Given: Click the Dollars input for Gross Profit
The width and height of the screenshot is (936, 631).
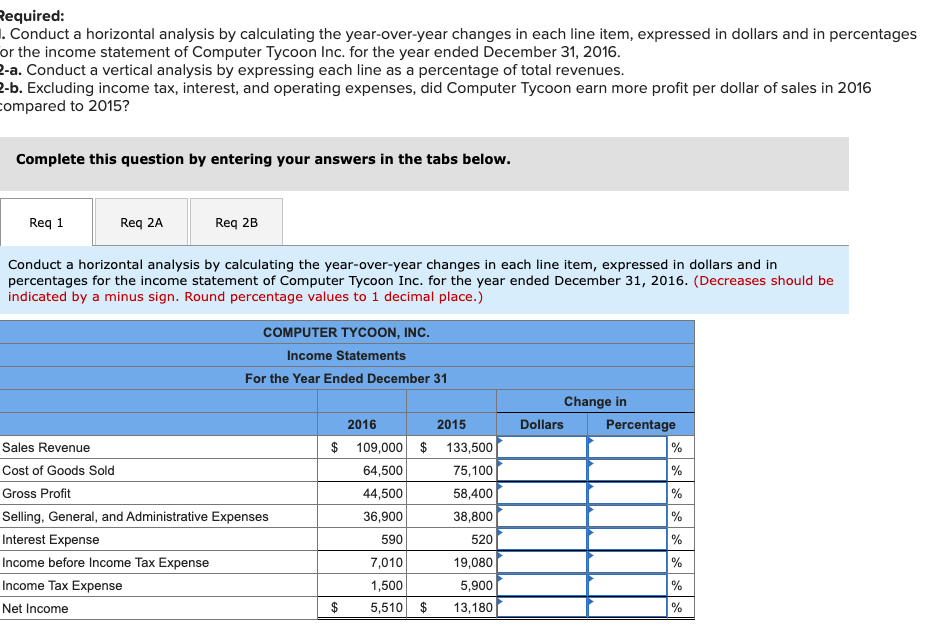Looking at the screenshot, I should pos(541,493).
